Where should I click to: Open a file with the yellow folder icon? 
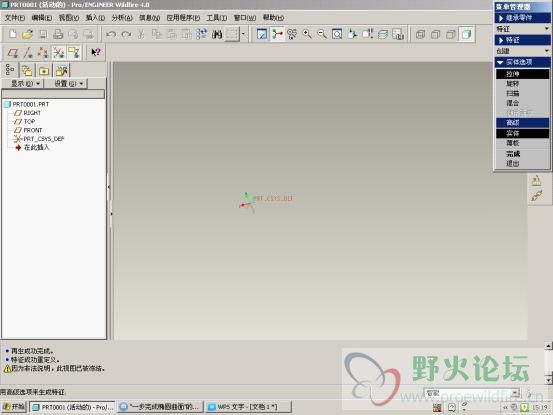(28, 34)
